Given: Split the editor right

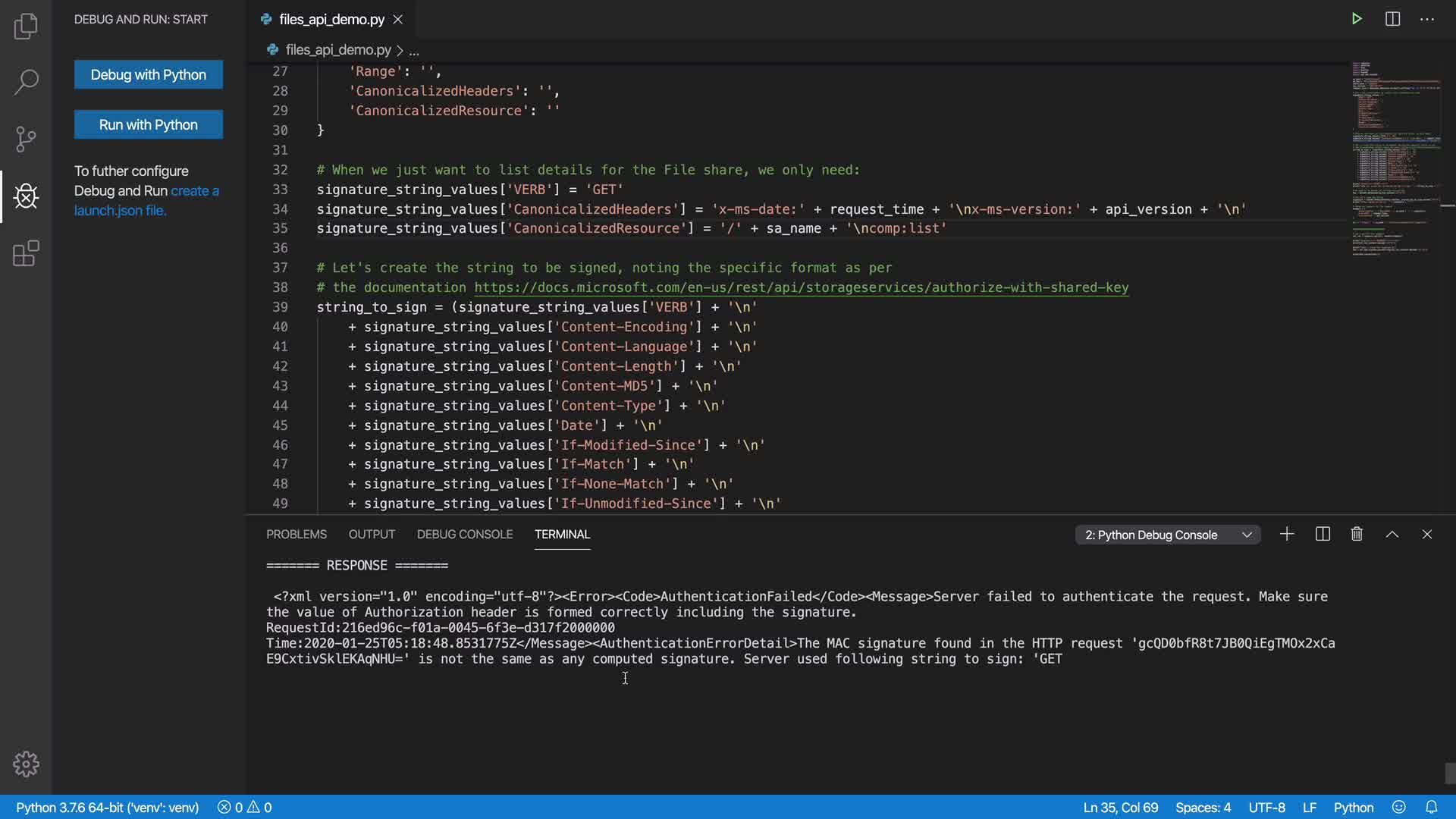Looking at the screenshot, I should (1392, 19).
